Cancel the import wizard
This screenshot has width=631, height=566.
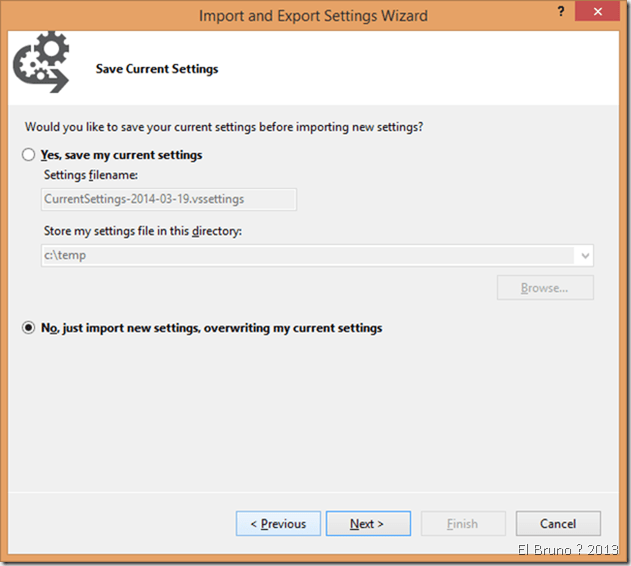point(558,524)
